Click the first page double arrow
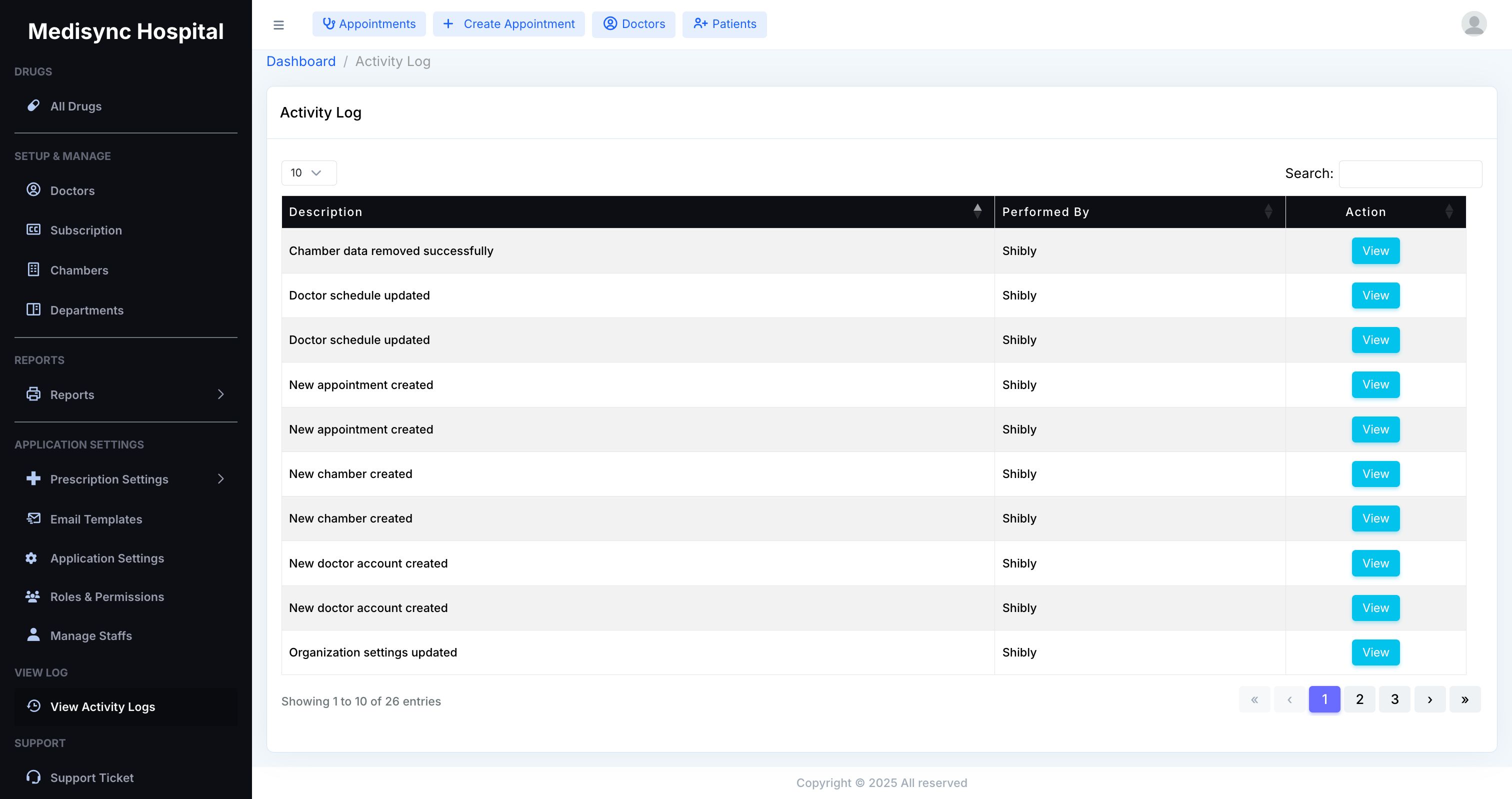This screenshot has height=799, width=1512. 1254,699
